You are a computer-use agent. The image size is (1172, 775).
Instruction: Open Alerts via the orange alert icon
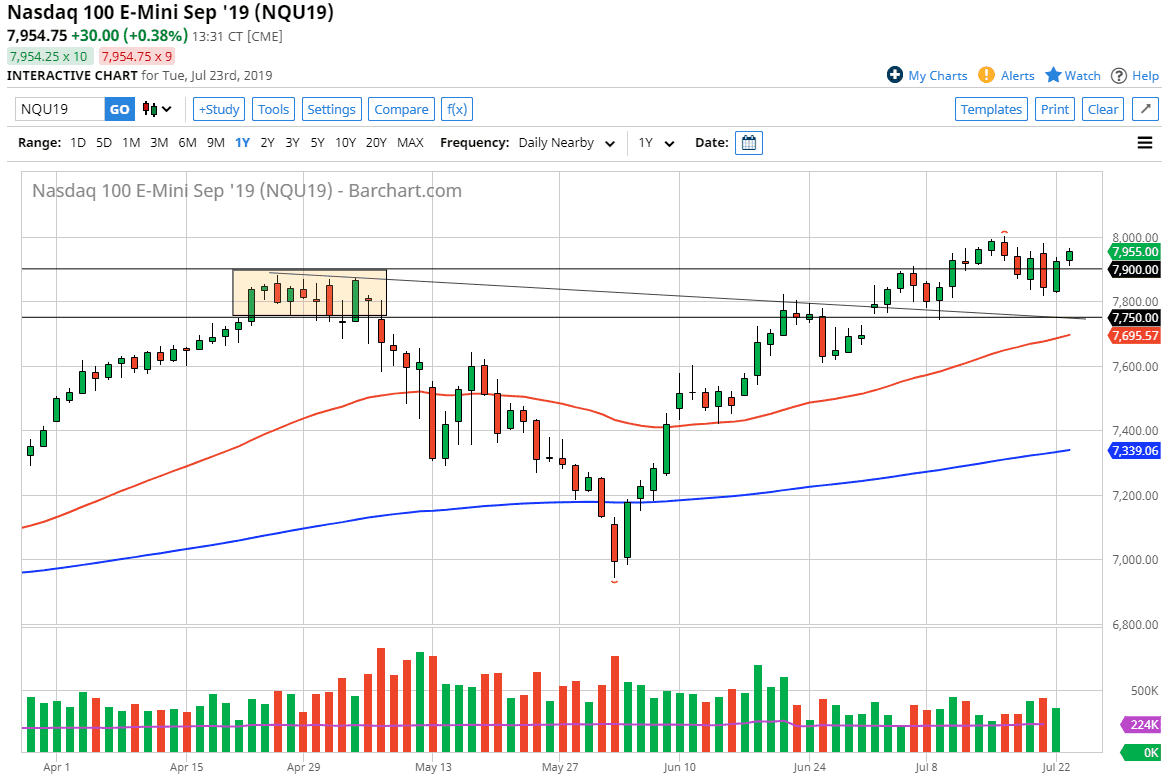pos(985,75)
